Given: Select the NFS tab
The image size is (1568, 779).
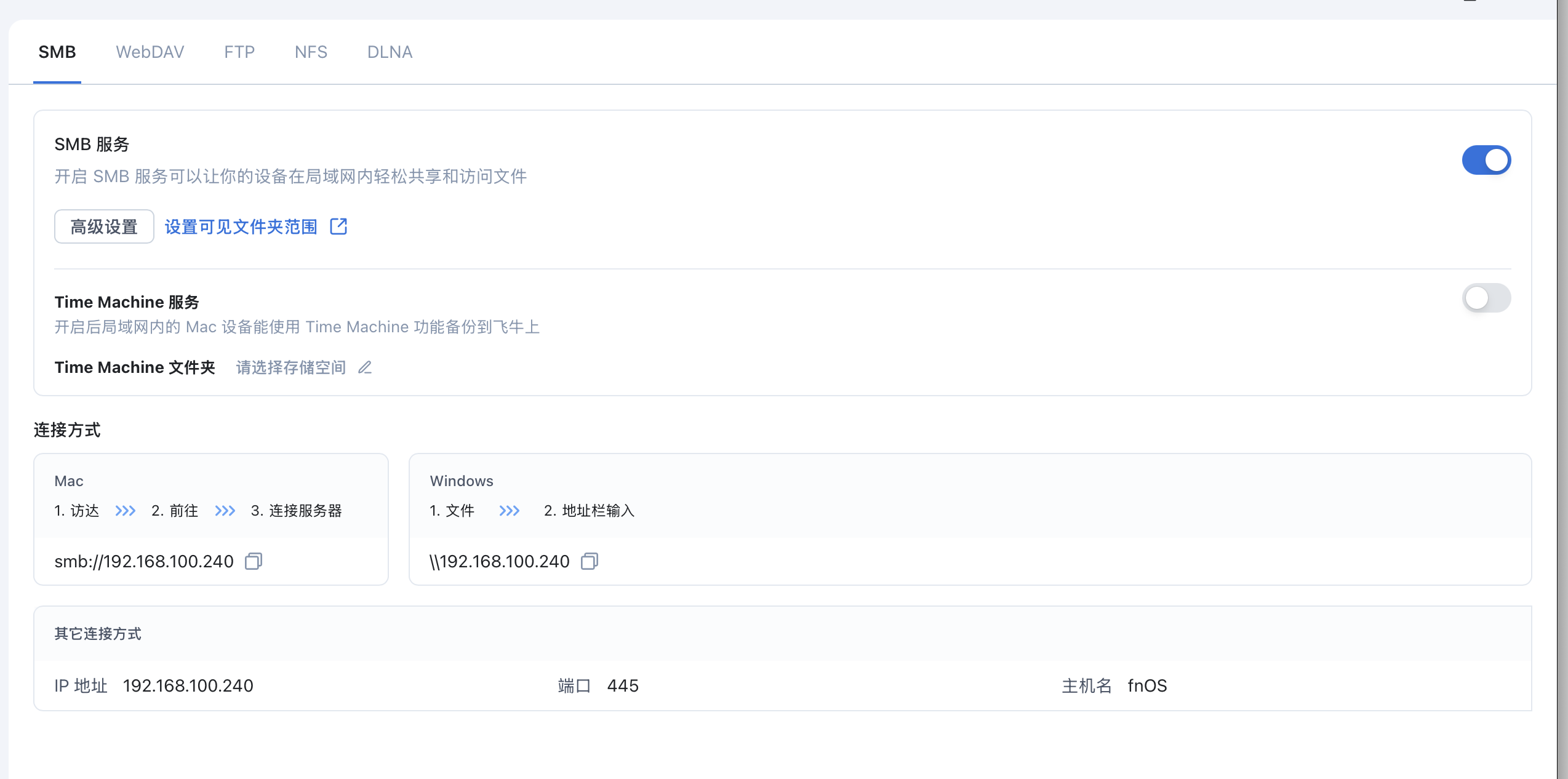Looking at the screenshot, I should [x=311, y=52].
